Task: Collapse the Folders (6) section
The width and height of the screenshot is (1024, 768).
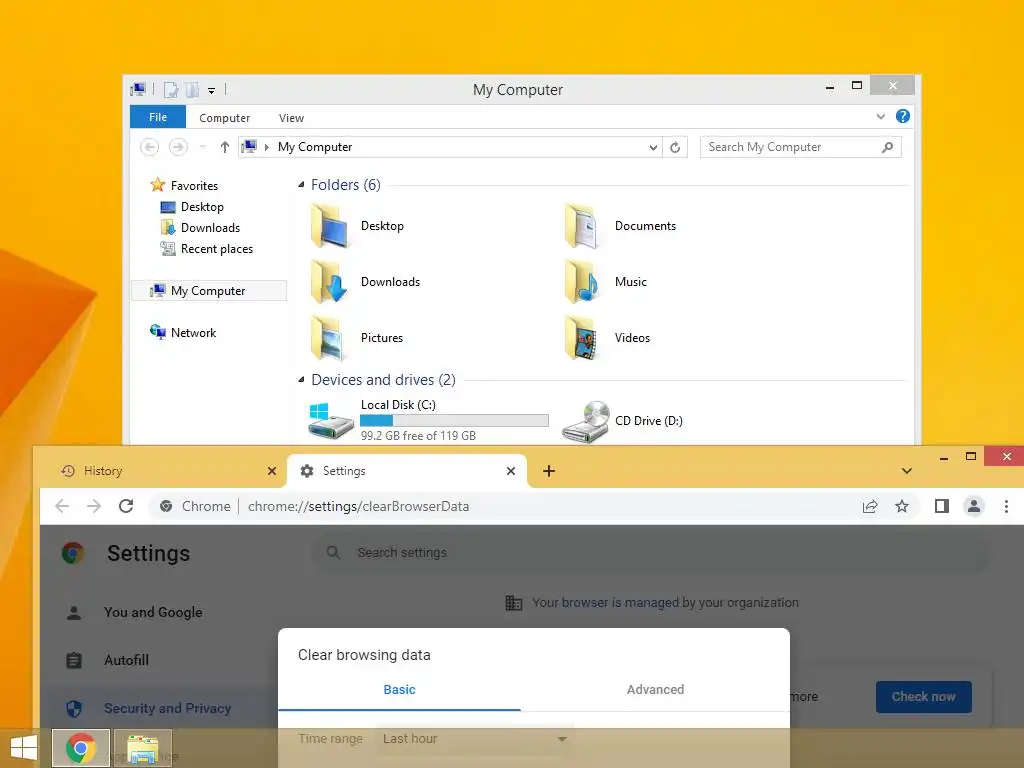Action: (301, 185)
